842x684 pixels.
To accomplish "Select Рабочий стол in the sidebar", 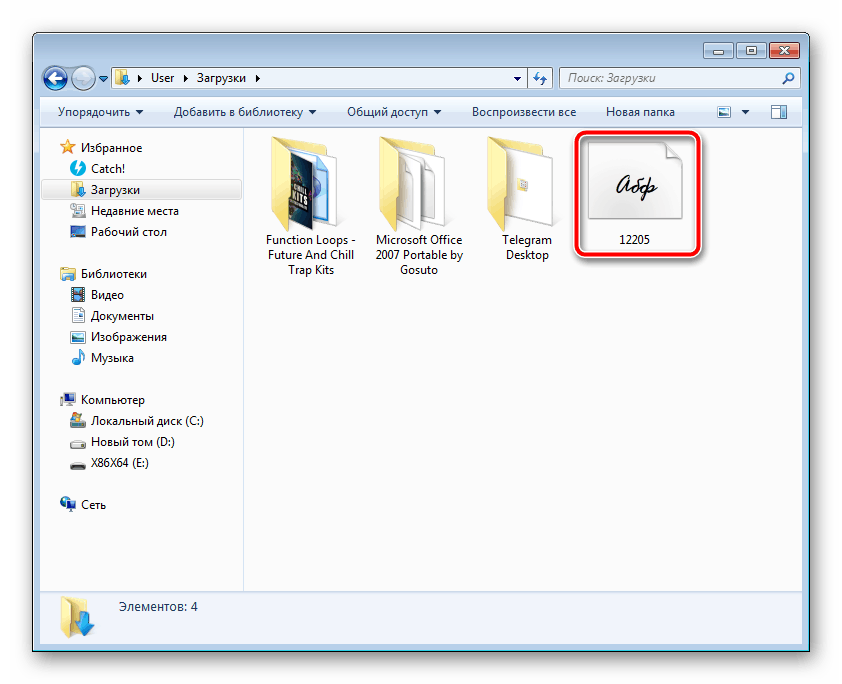I will pyautogui.click(x=128, y=232).
